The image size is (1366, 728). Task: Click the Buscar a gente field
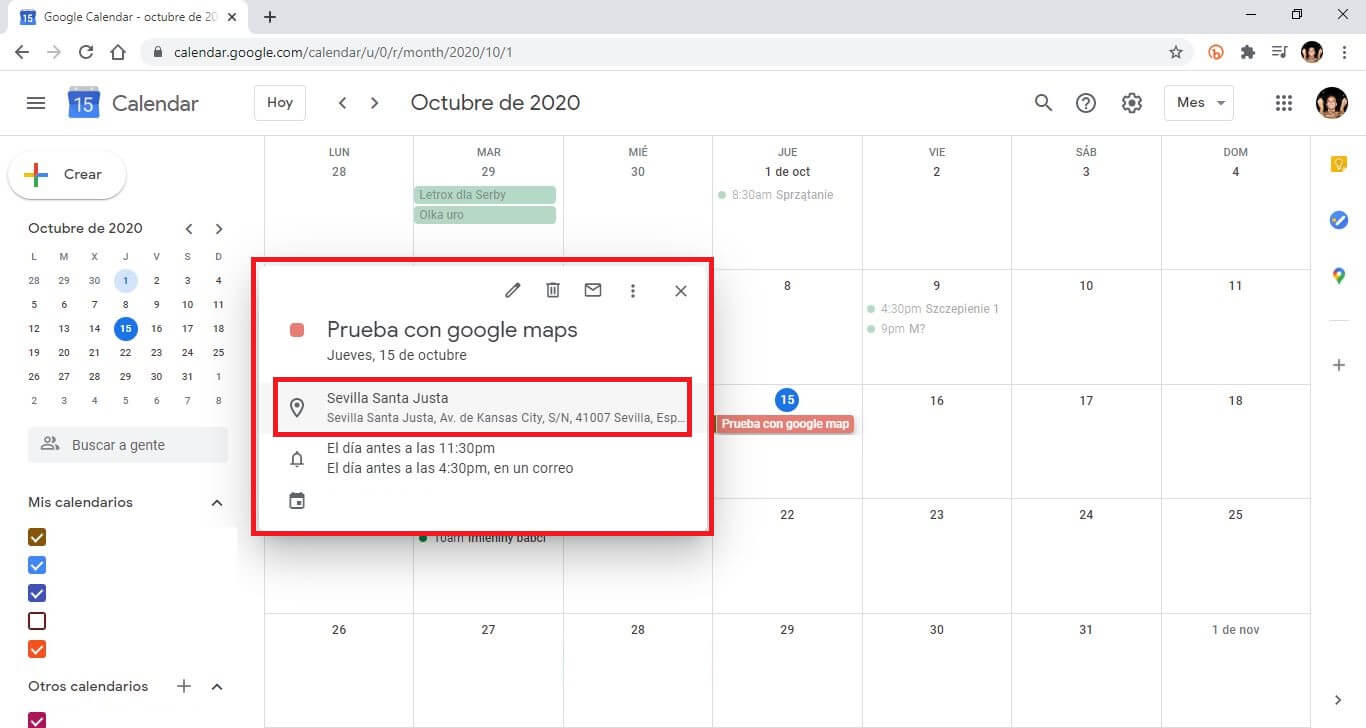128,445
